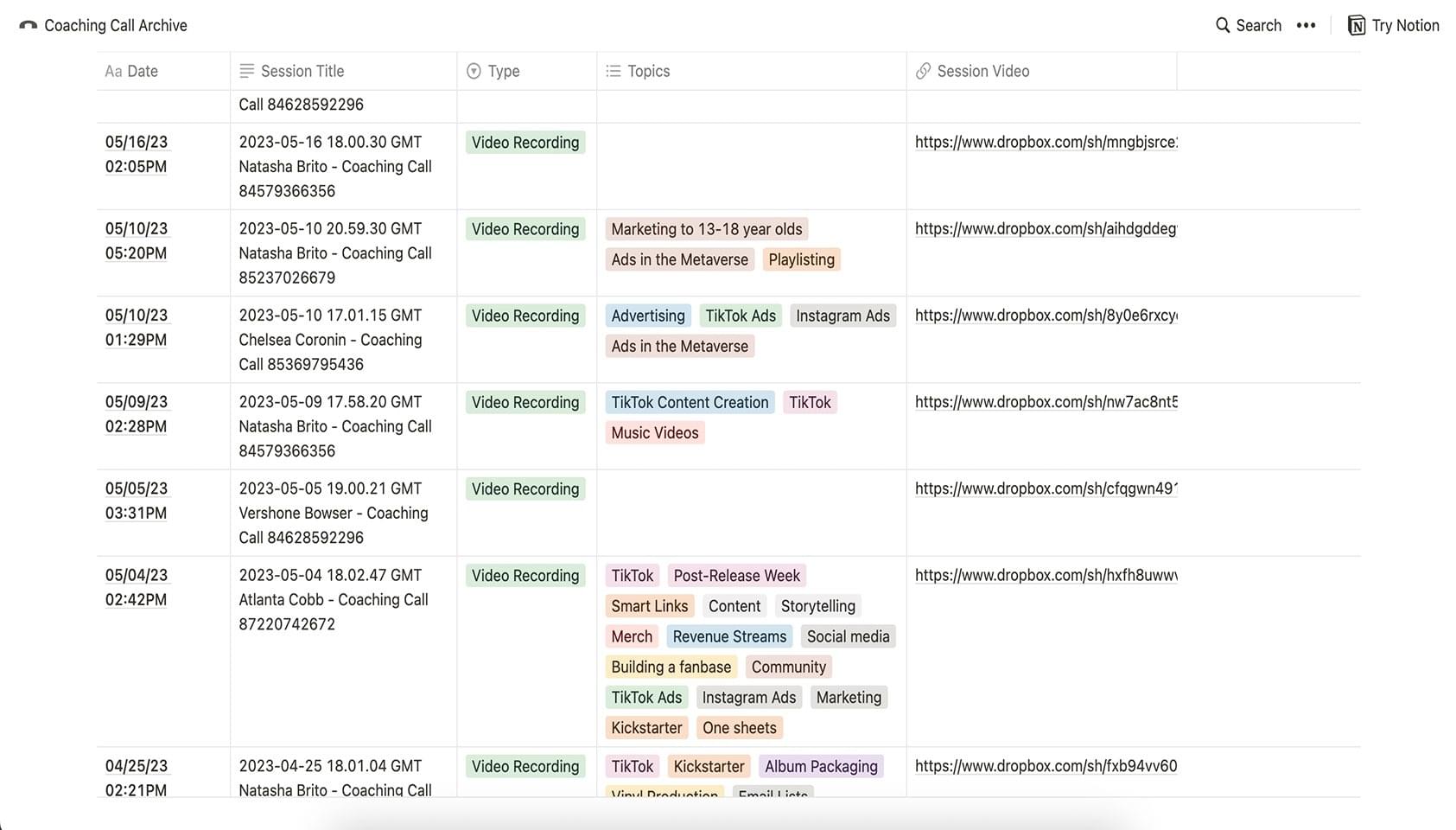
Task: Open Dropbox link starting with mngbjsrce
Action: click(1046, 142)
